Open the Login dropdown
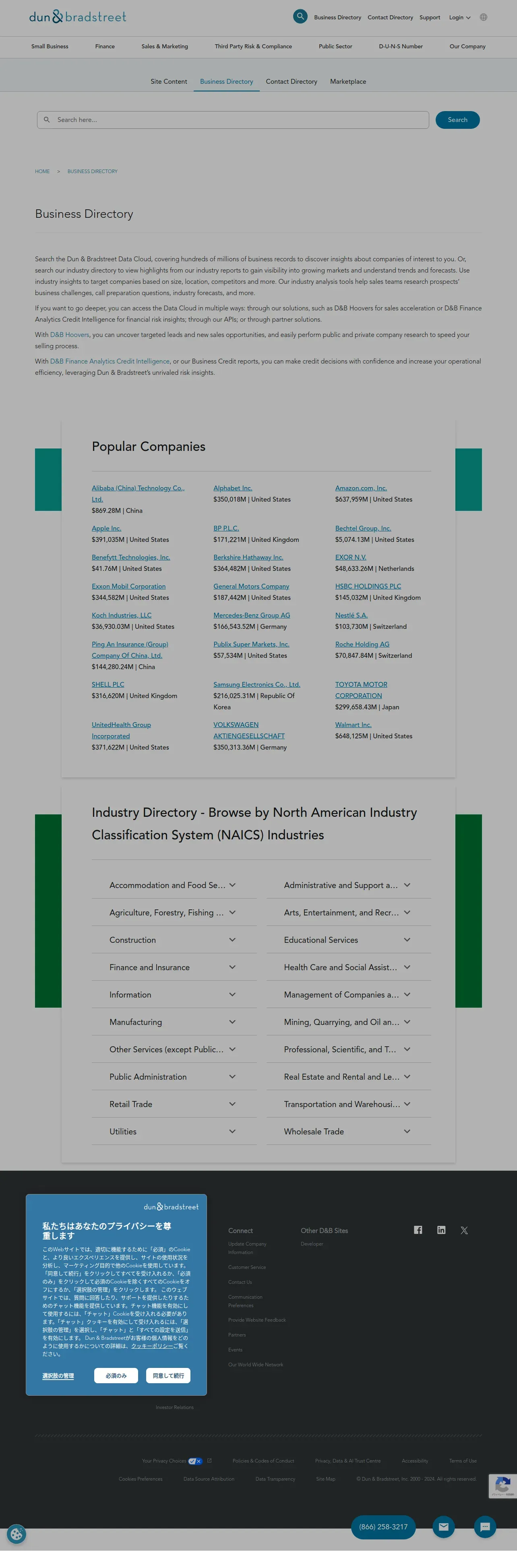 [460, 18]
